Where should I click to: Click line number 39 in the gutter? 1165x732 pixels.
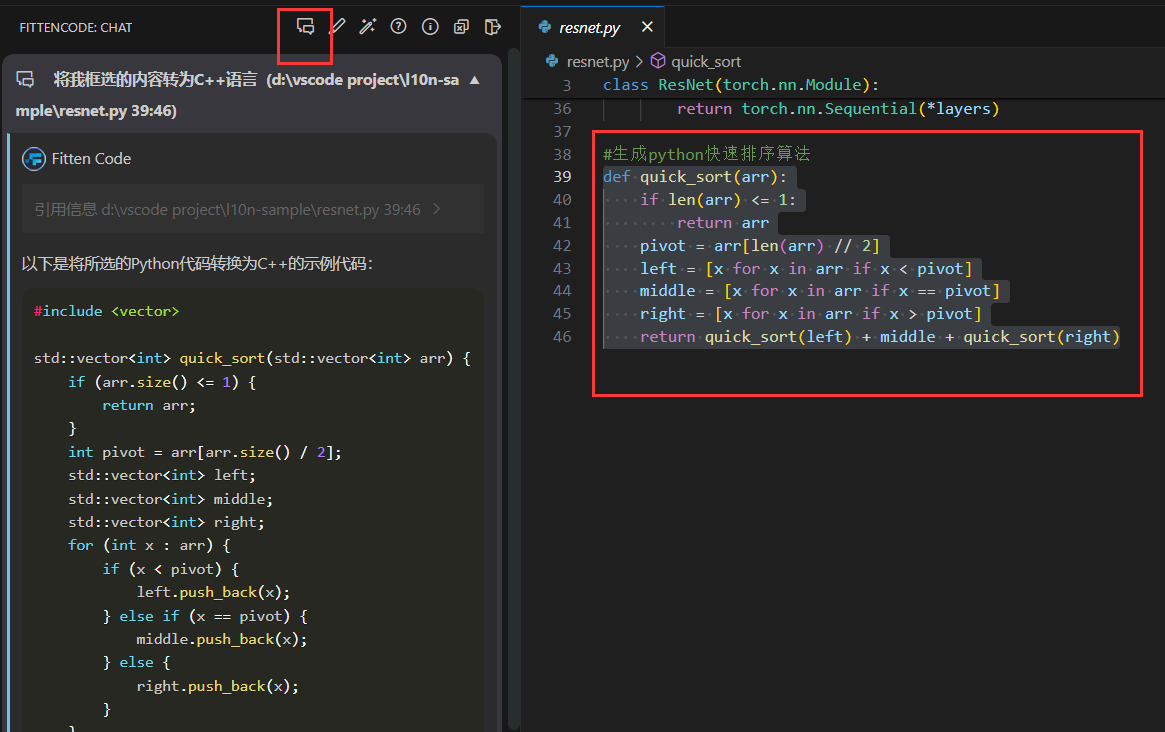[x=562, y=177]
